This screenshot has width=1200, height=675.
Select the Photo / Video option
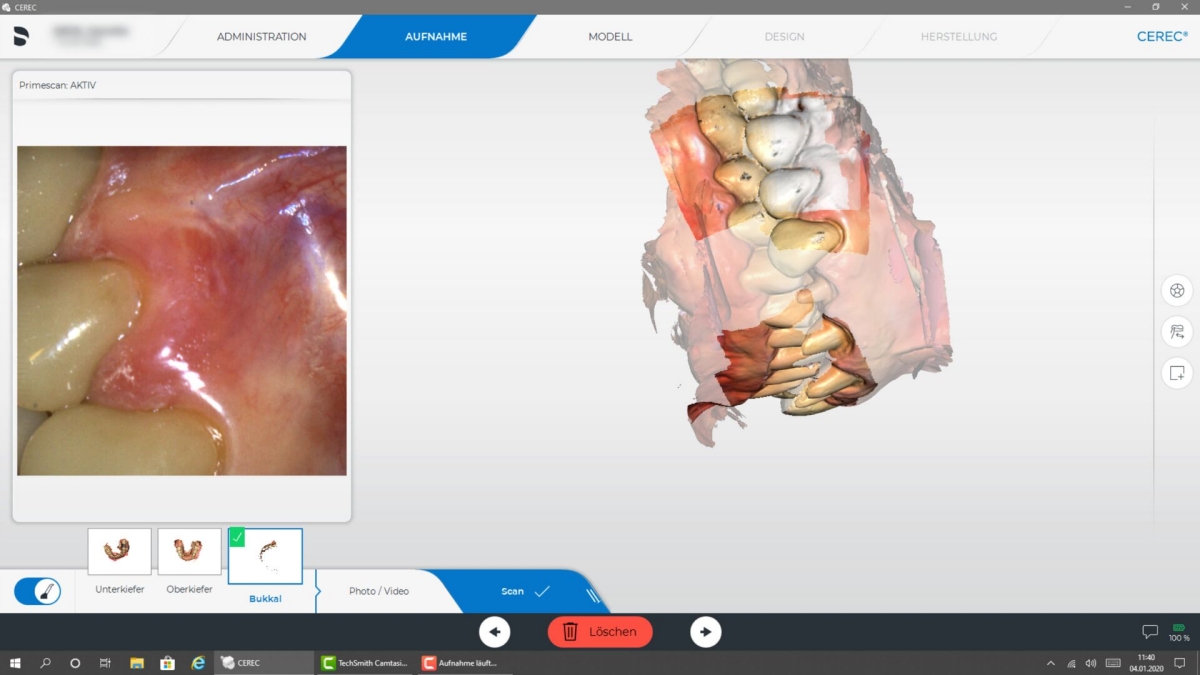[x=379, y=591]
